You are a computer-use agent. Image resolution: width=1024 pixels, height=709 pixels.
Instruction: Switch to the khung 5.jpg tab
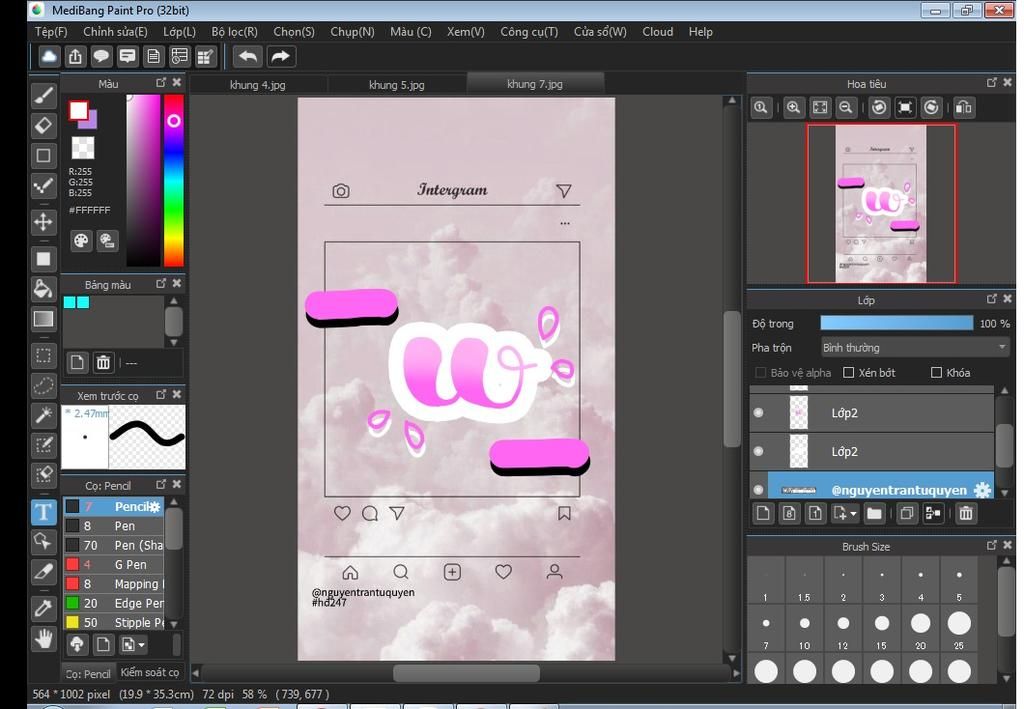coord(397,84)
